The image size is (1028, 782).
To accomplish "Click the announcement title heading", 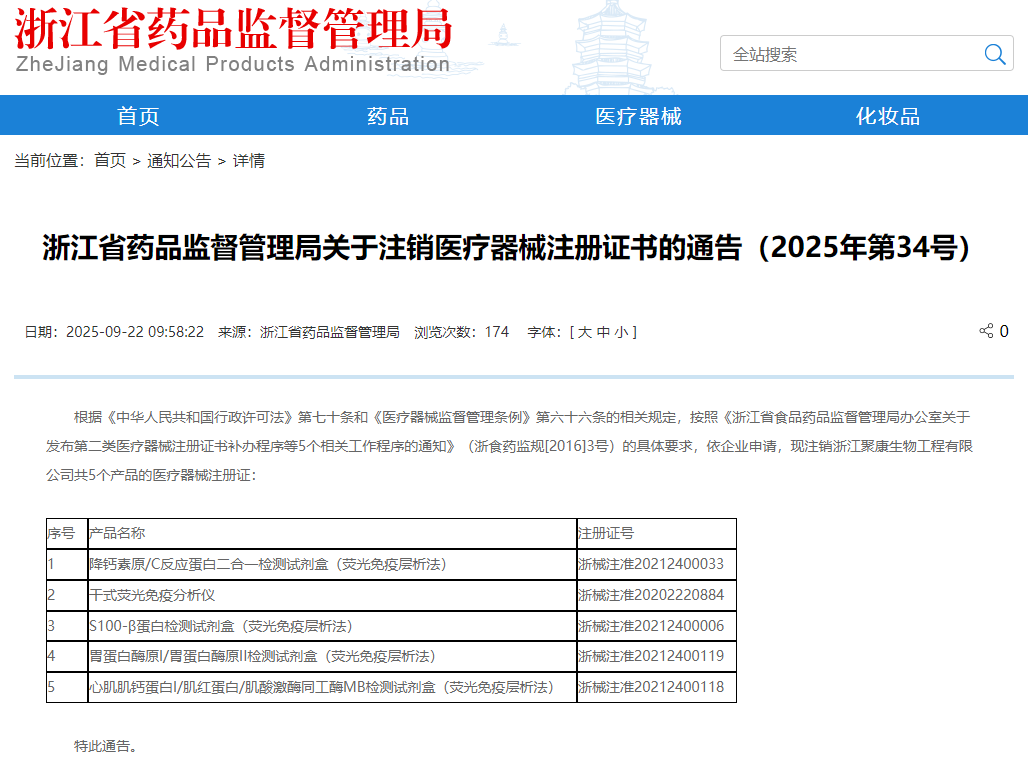I will tap(507, 248).
